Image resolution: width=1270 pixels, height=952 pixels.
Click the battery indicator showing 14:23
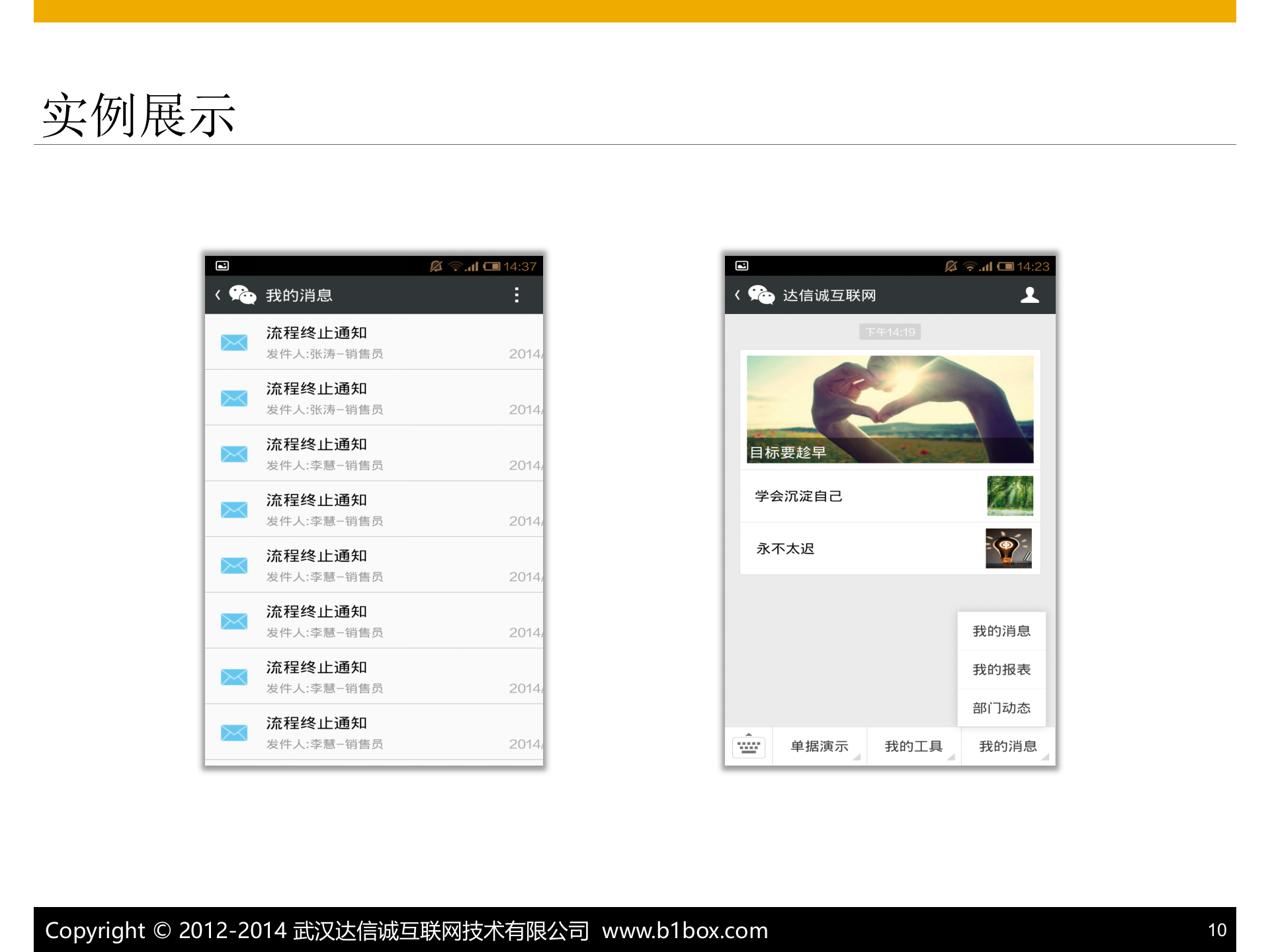click(x=1007, y=265)
